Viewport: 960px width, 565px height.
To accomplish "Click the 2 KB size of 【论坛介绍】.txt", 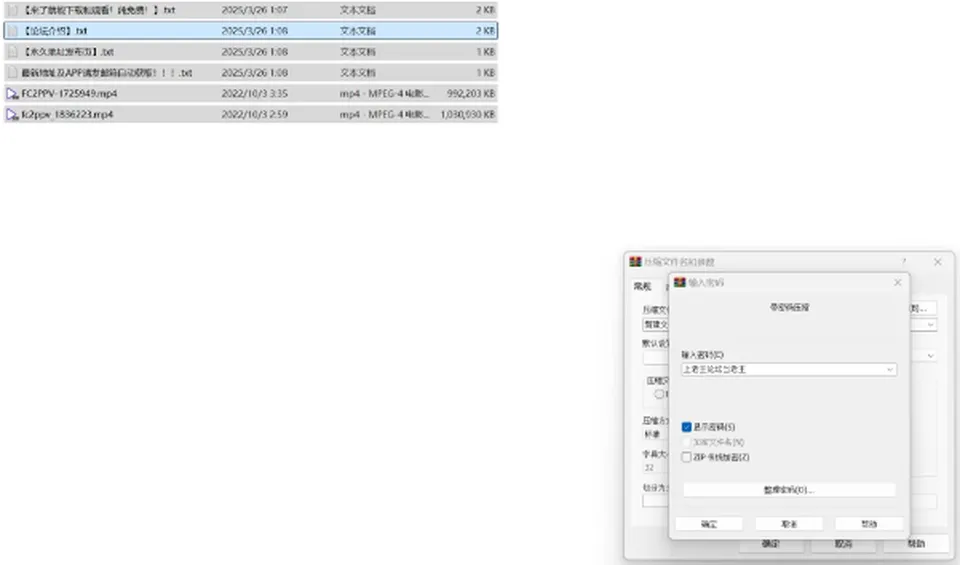I will click(486, 31).
